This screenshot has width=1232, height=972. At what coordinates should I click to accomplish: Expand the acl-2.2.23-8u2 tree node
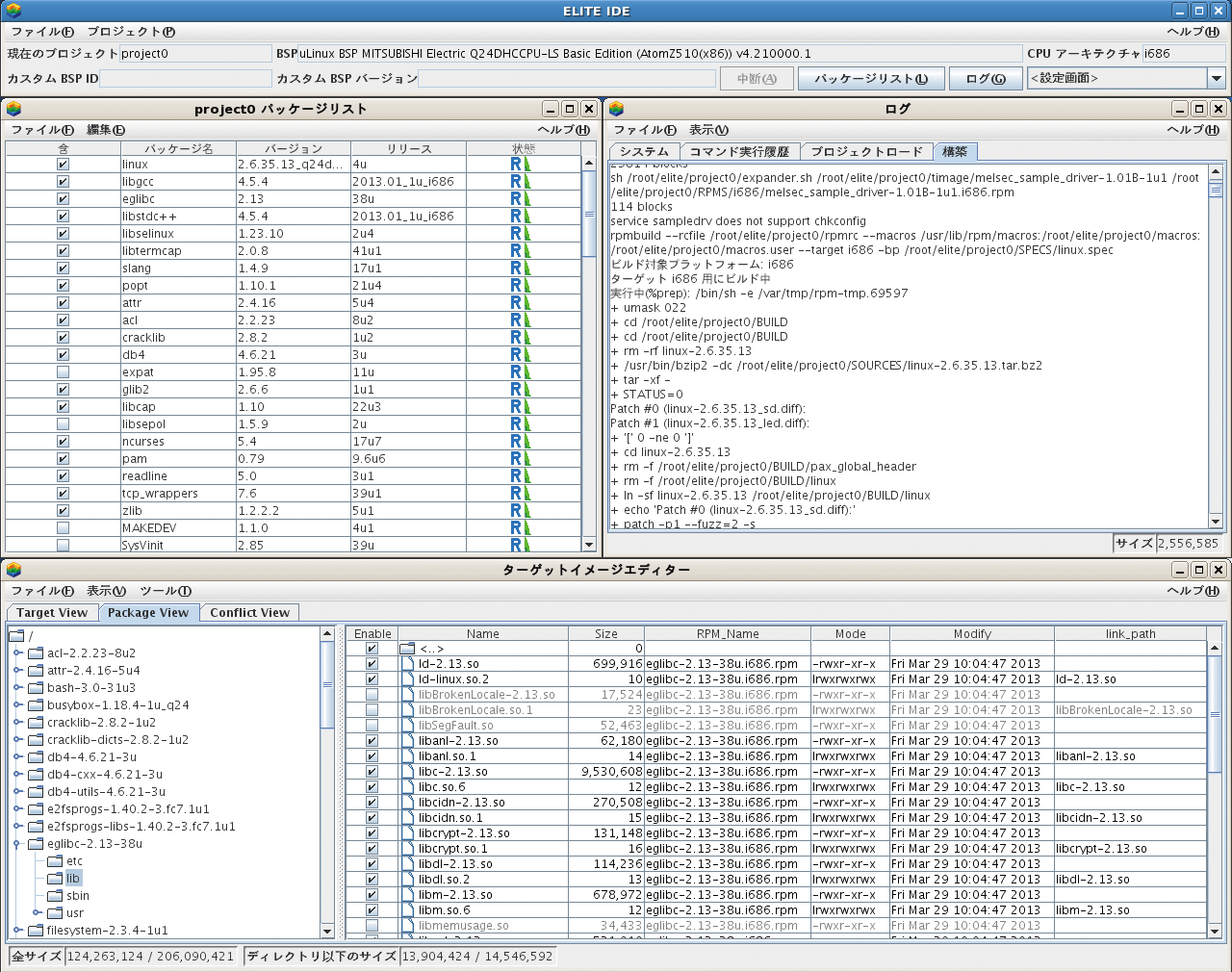(x=17, y=653)
